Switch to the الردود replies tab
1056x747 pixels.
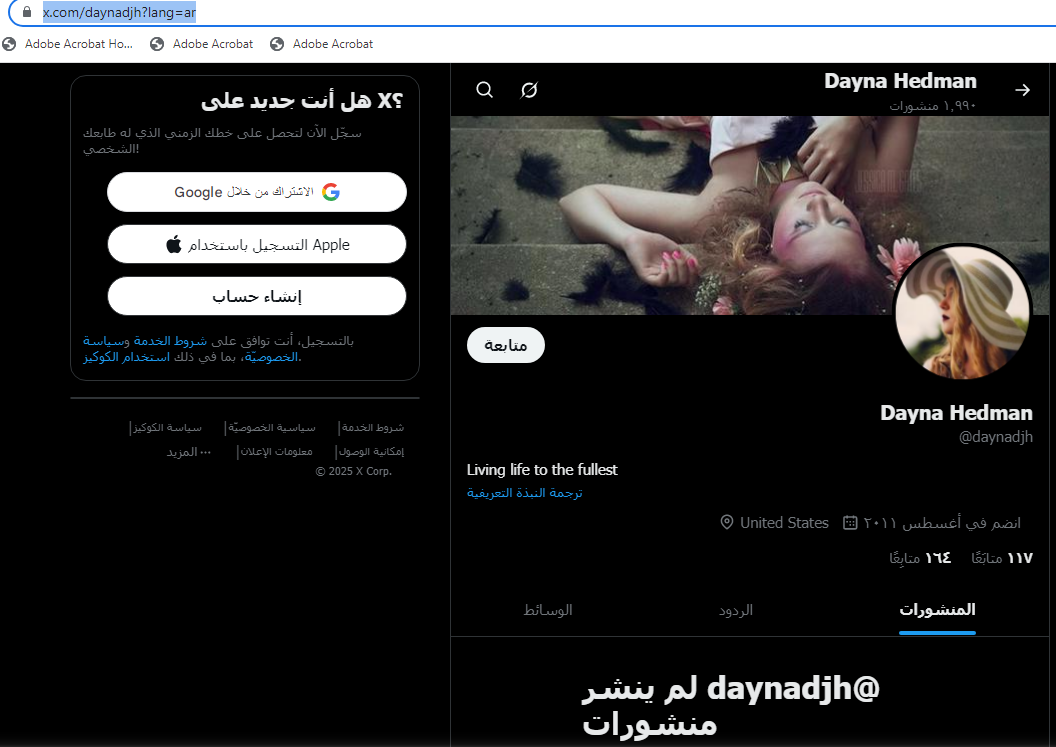(x=735, y=610)
